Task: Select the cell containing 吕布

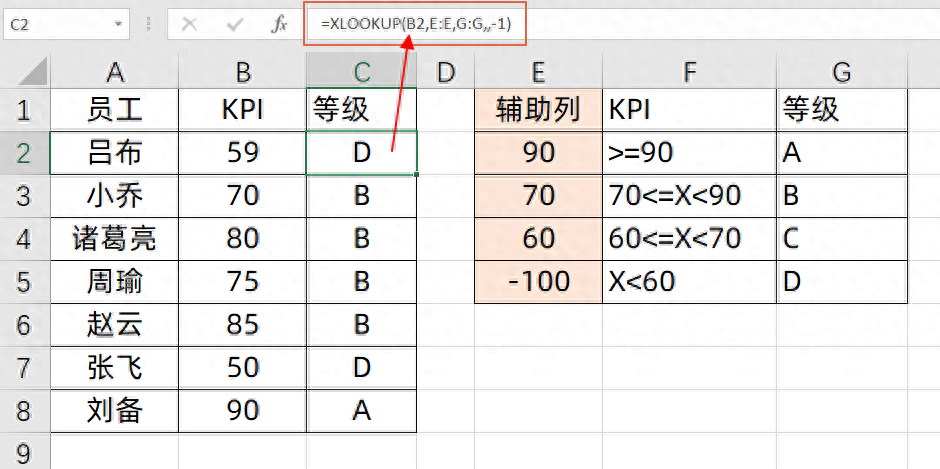Action: coord(115,153)
